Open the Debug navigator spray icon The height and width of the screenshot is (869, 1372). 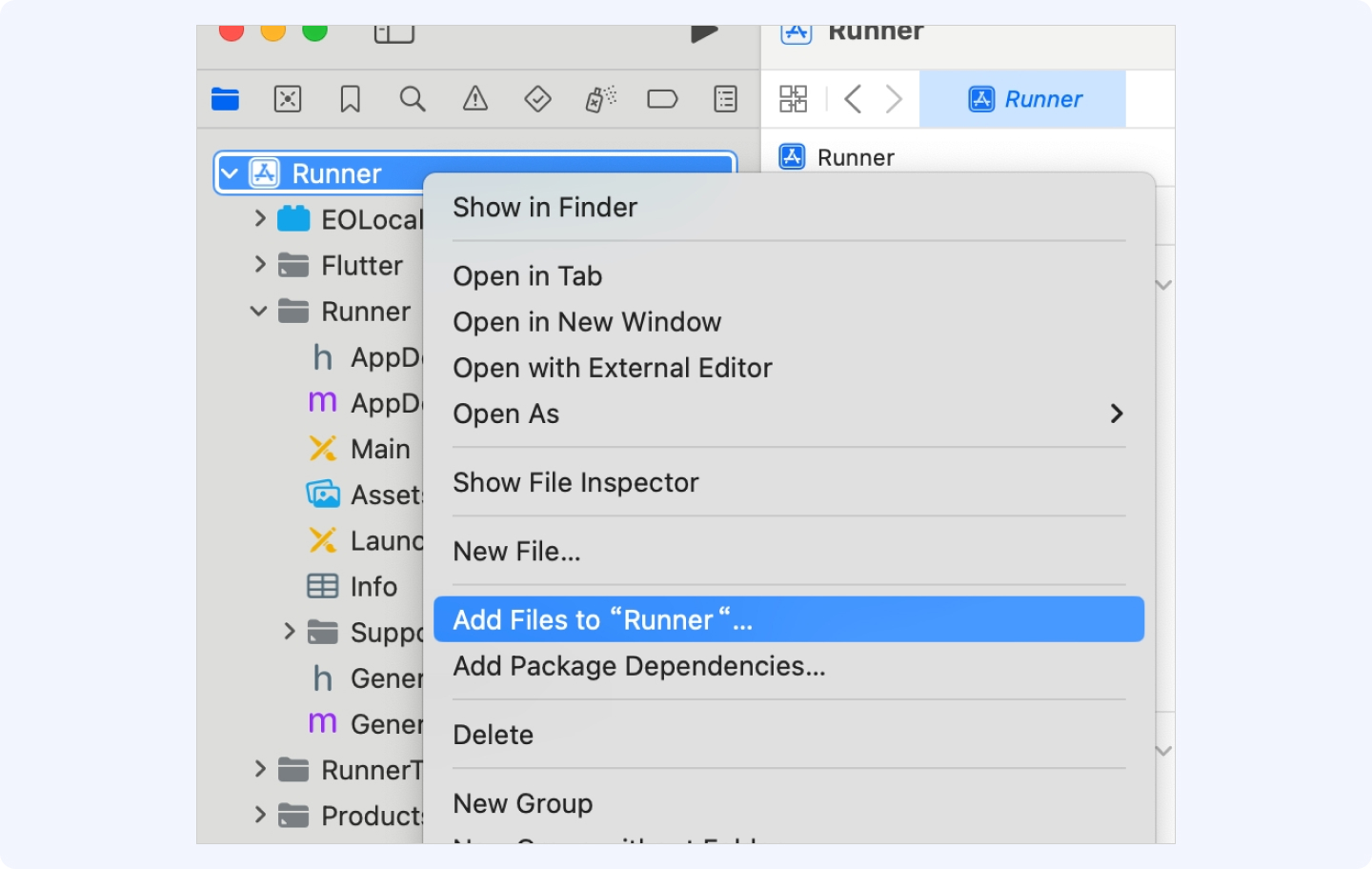pos(600,99)
